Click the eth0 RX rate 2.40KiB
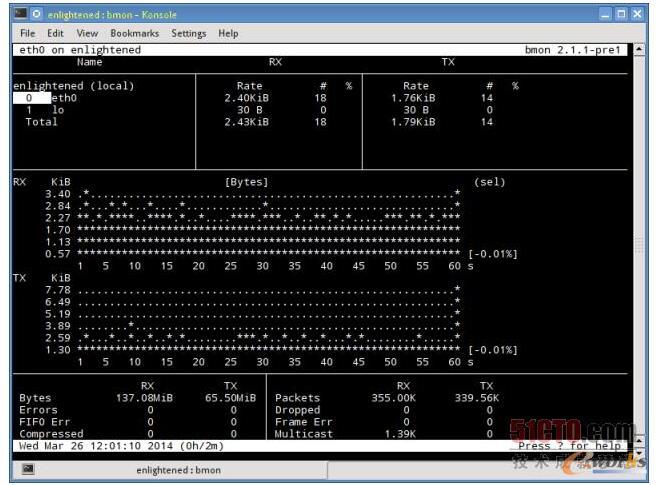657x485 pixels. tap(246, 98)
